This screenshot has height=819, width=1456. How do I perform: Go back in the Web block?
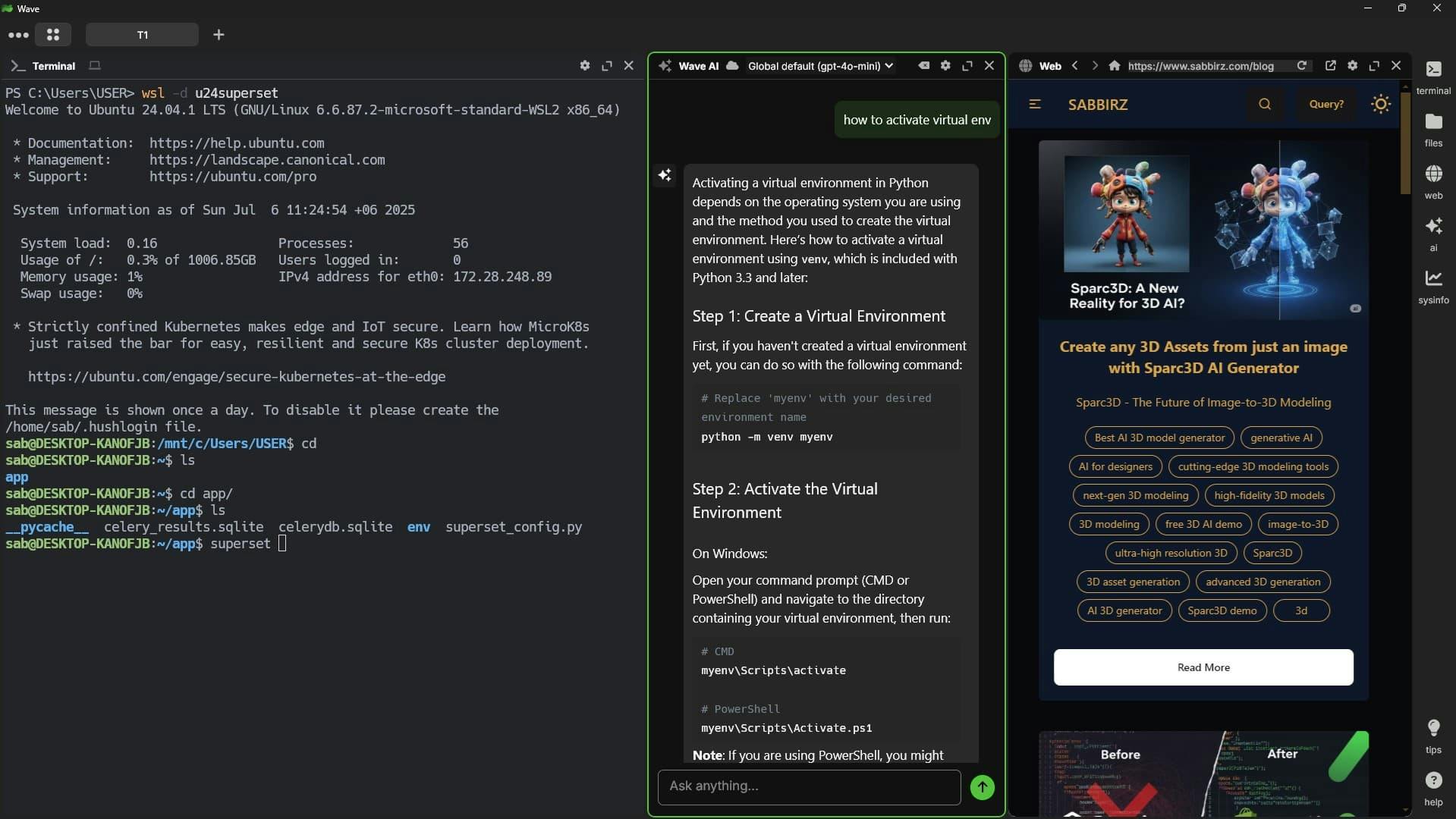[x=1075, y=66]
